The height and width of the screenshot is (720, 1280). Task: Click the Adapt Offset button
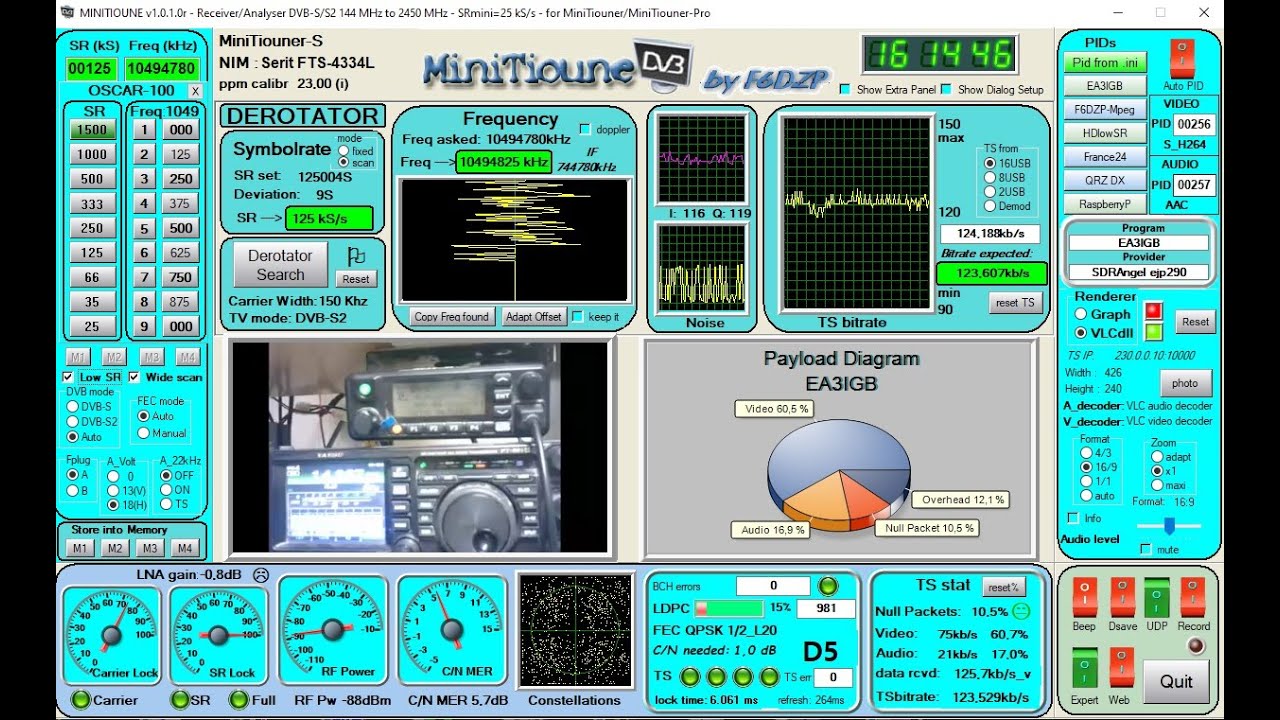click(533, 316)
